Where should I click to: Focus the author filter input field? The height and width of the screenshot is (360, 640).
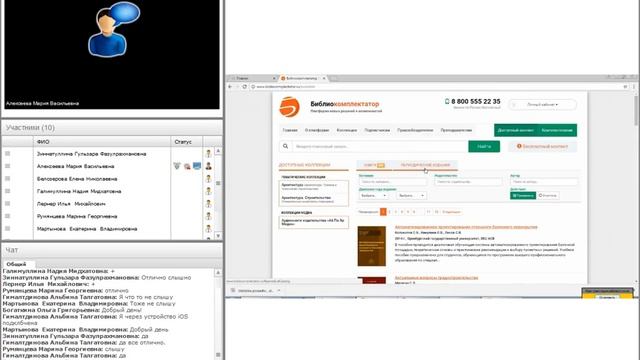(x=544, y=182)
